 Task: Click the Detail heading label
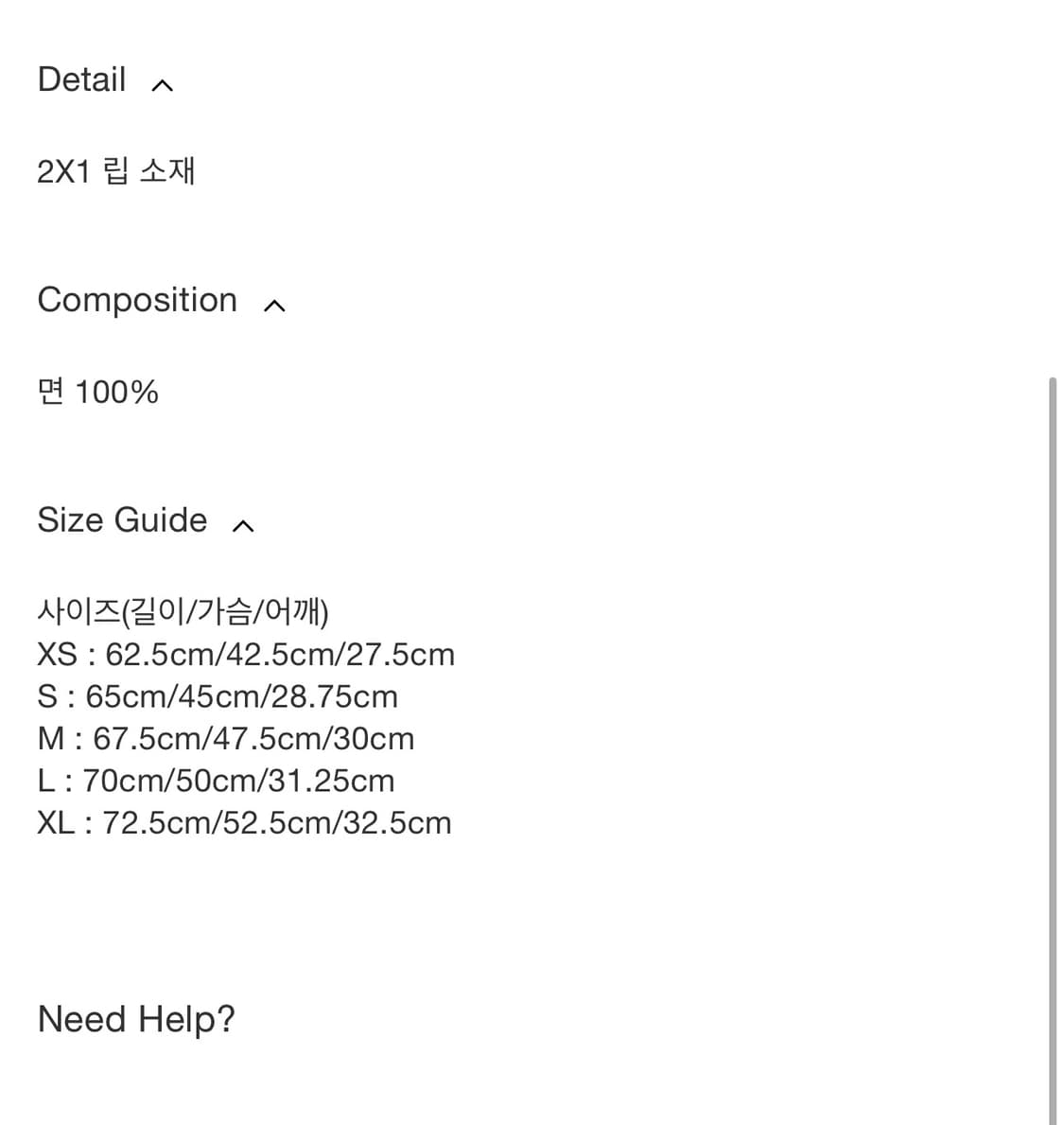(81, 79)
